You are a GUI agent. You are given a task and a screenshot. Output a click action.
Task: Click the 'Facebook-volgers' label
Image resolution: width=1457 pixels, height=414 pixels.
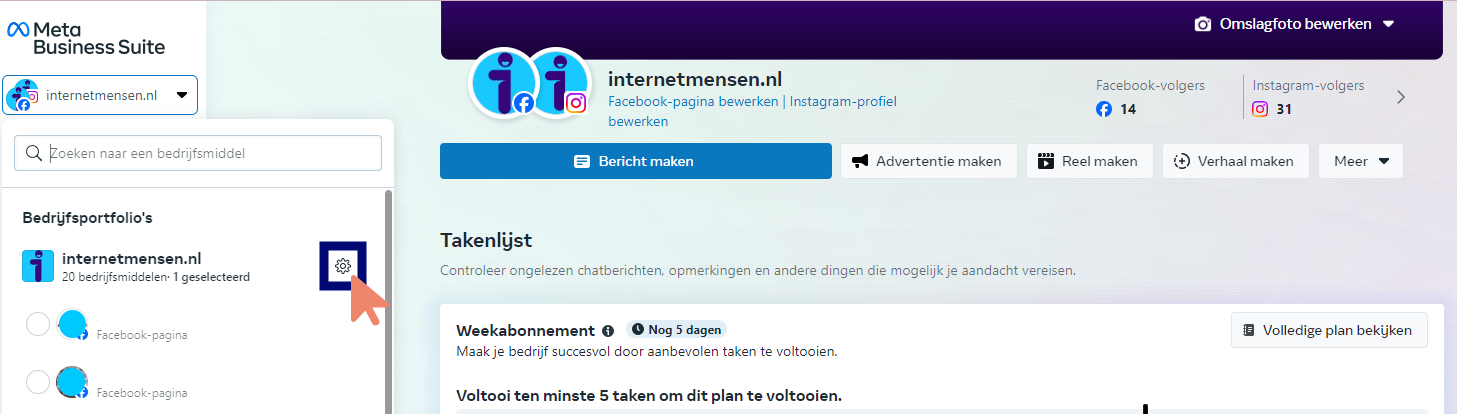pyautogui.click(x=1150, y=86)
